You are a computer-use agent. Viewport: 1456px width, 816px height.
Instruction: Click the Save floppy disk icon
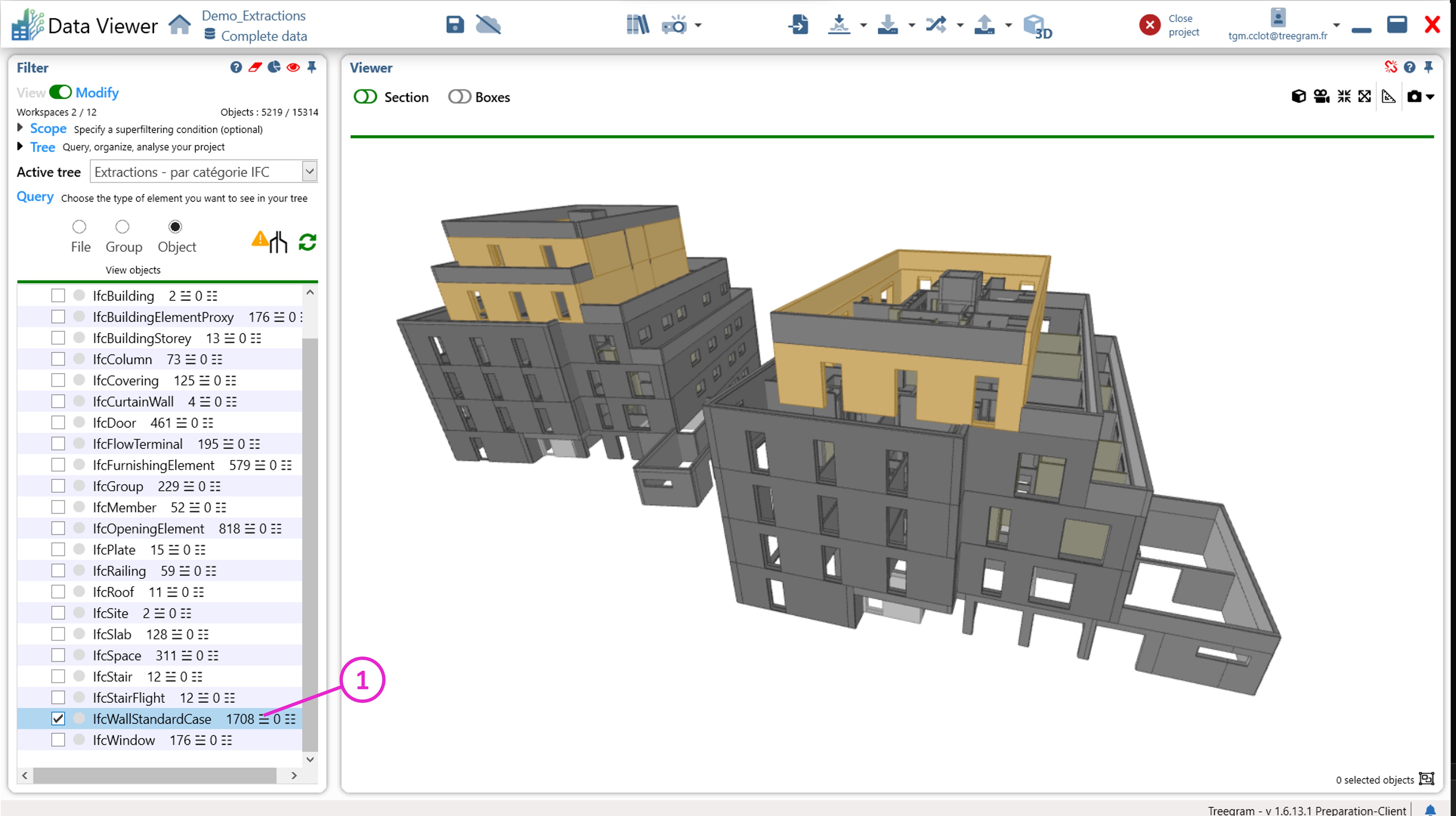point(454,25)
